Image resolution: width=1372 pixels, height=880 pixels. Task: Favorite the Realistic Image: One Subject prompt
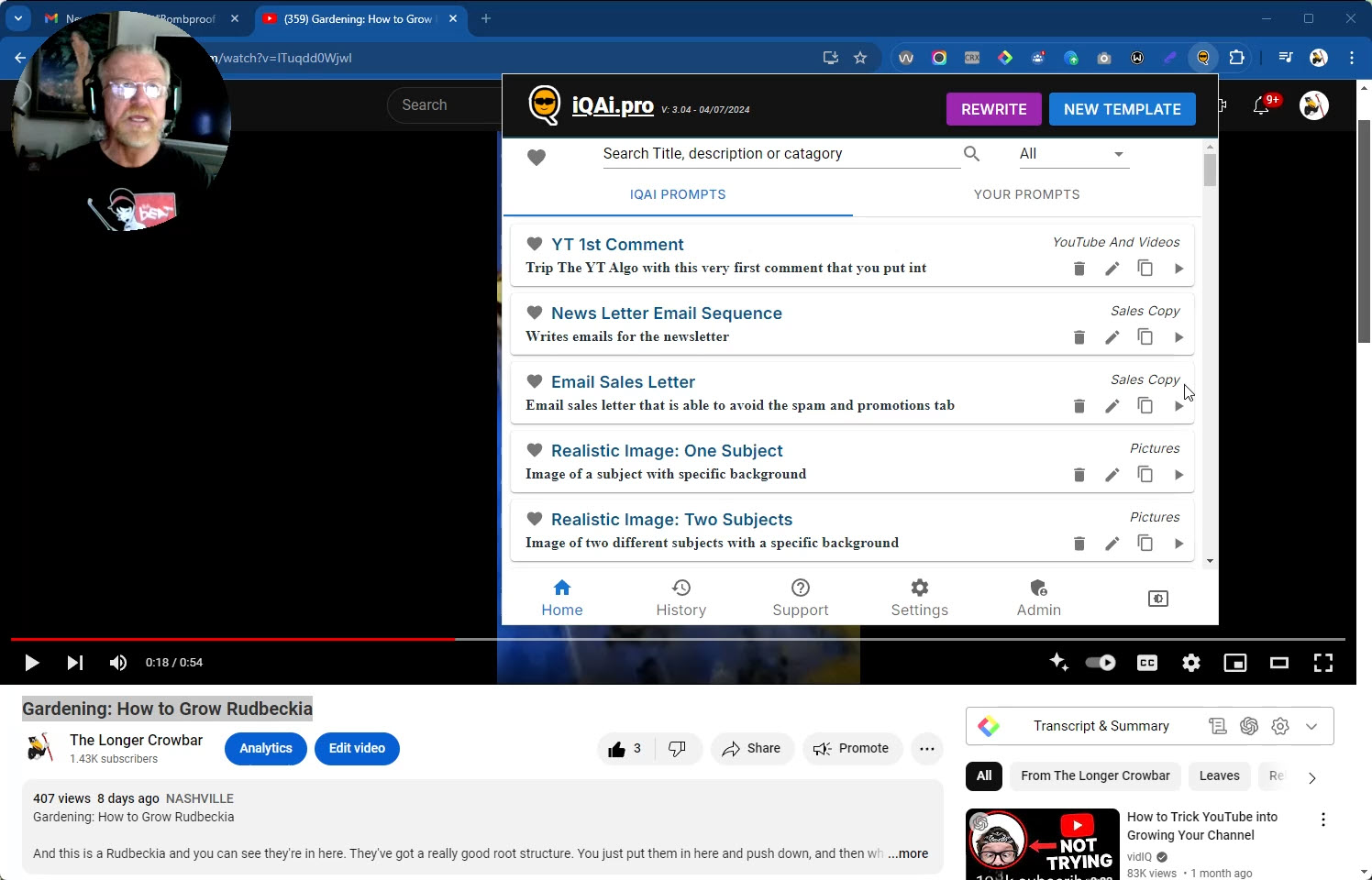[x=535, y=450]
